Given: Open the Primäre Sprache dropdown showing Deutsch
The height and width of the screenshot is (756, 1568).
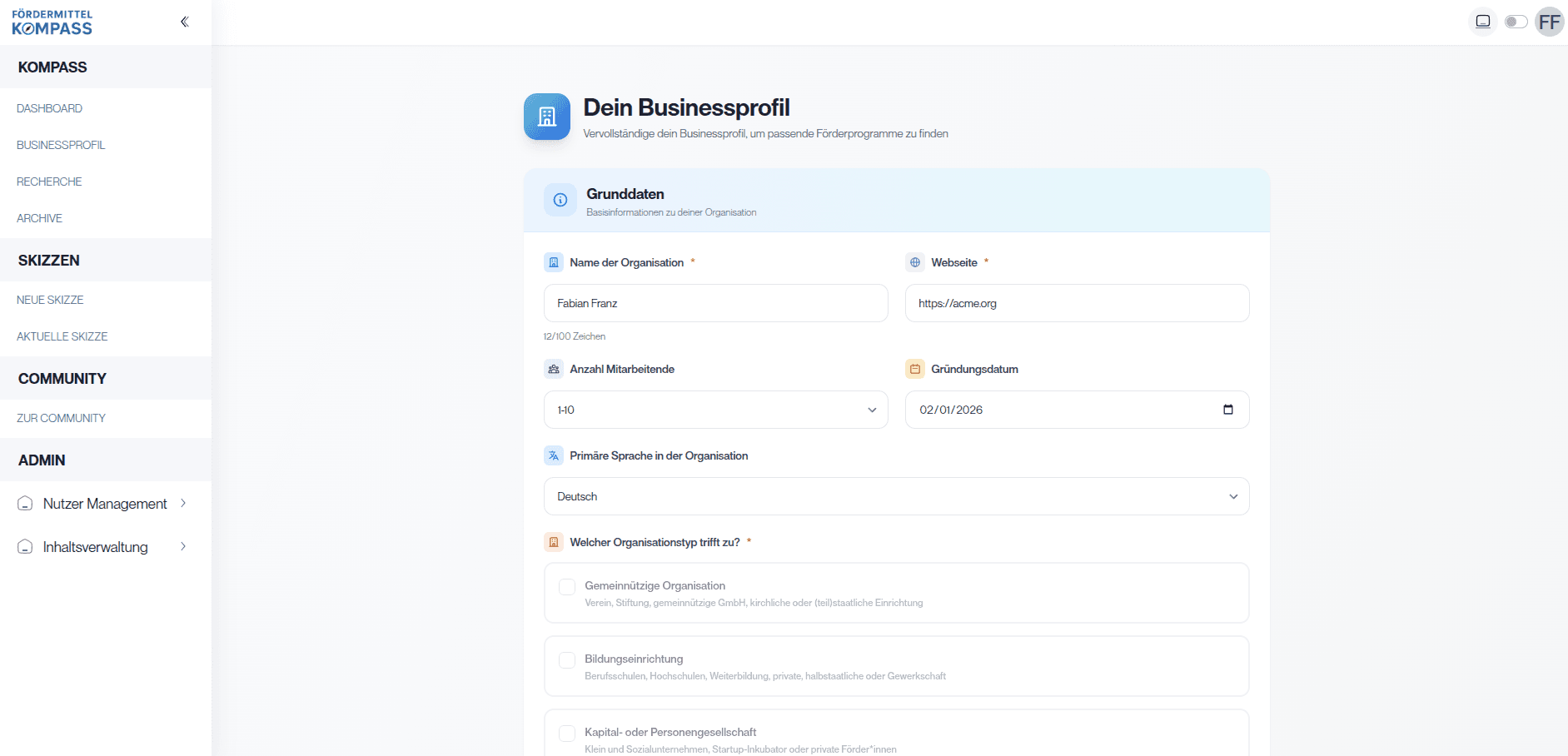Looking at the screenshot, I should point(895,496).
